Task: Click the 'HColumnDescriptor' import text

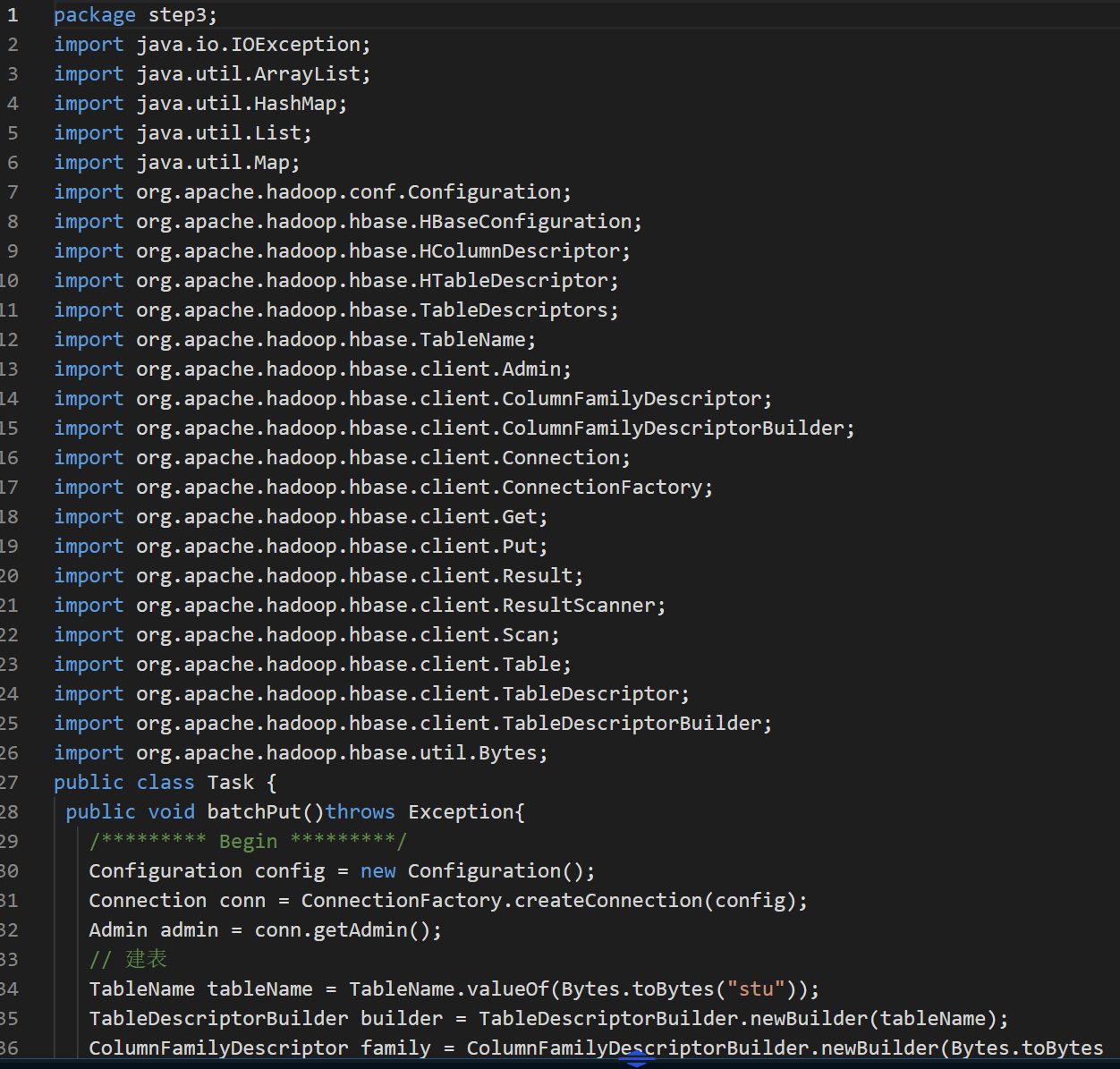Action: tap(520, 251)
